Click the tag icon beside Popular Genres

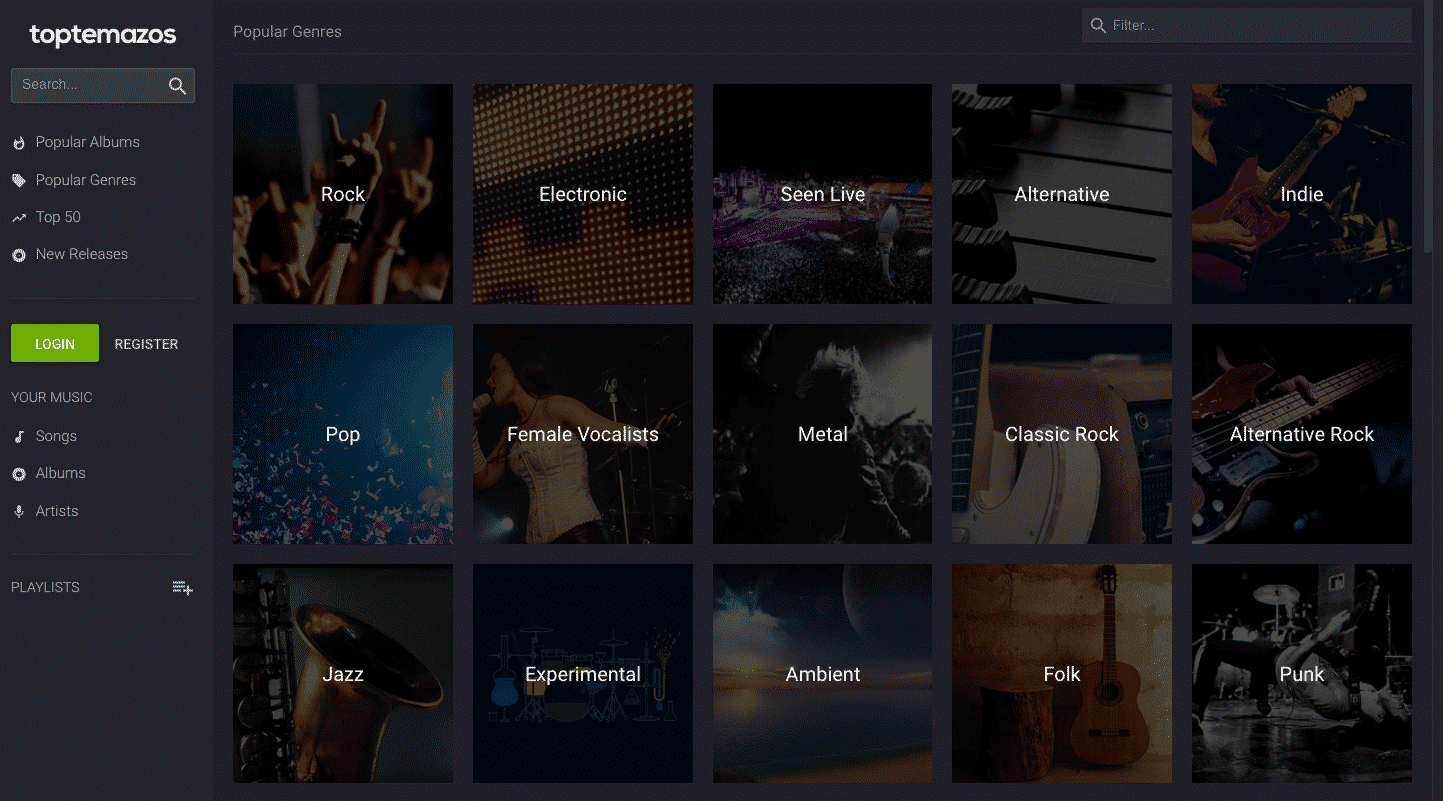18,181
